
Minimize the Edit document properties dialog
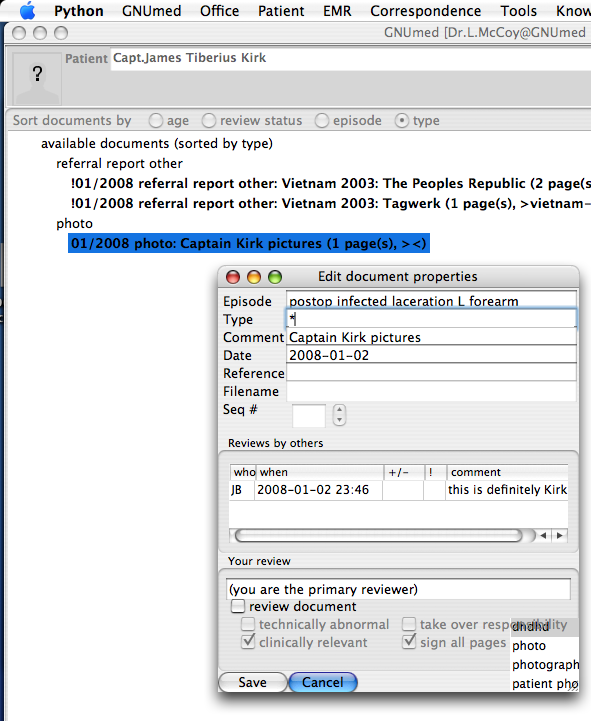point(254,277)
